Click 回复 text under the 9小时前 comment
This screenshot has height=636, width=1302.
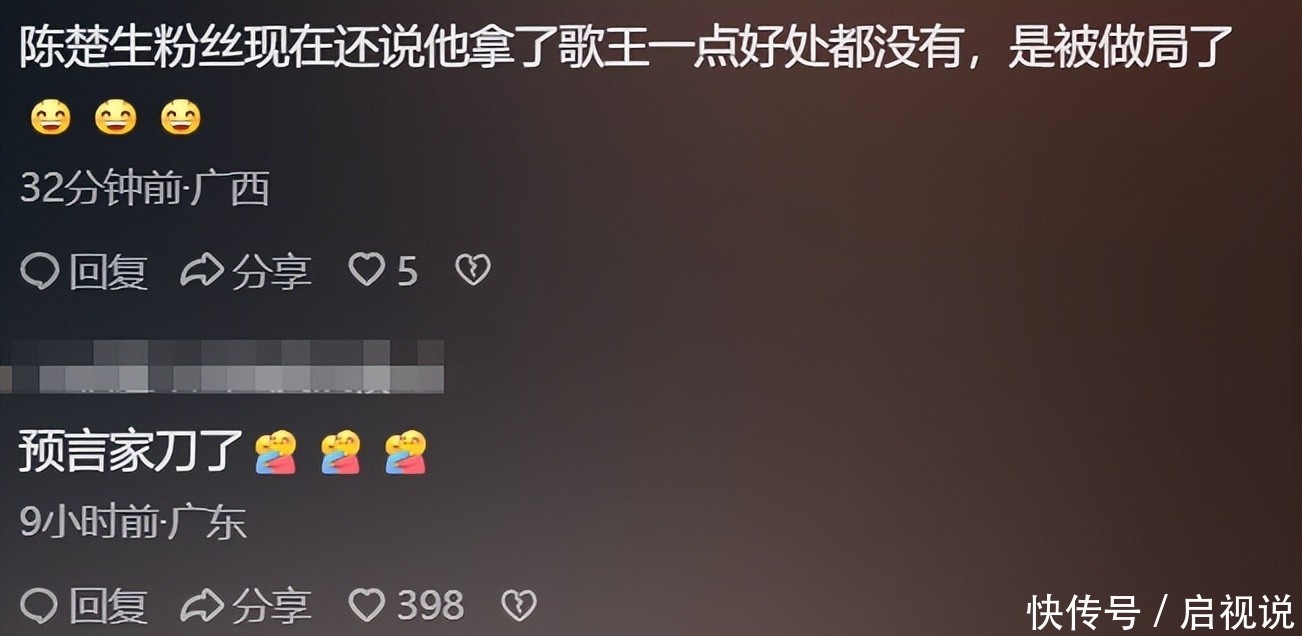108,606
